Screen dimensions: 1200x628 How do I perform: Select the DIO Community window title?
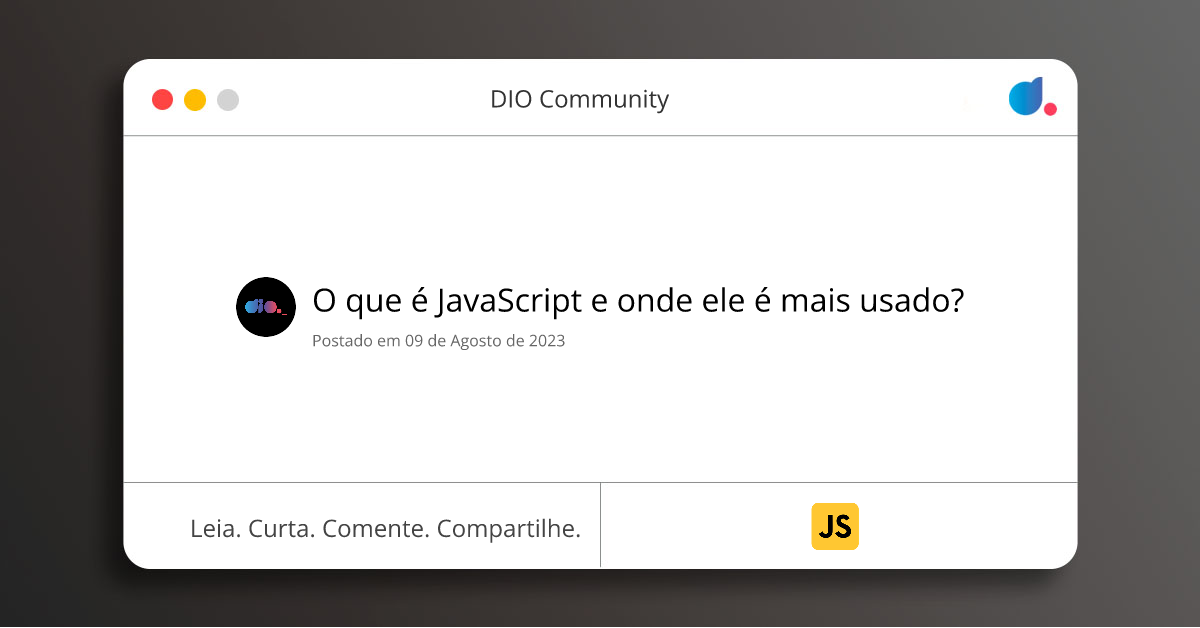pyautogui.click(x=579, y=99)
